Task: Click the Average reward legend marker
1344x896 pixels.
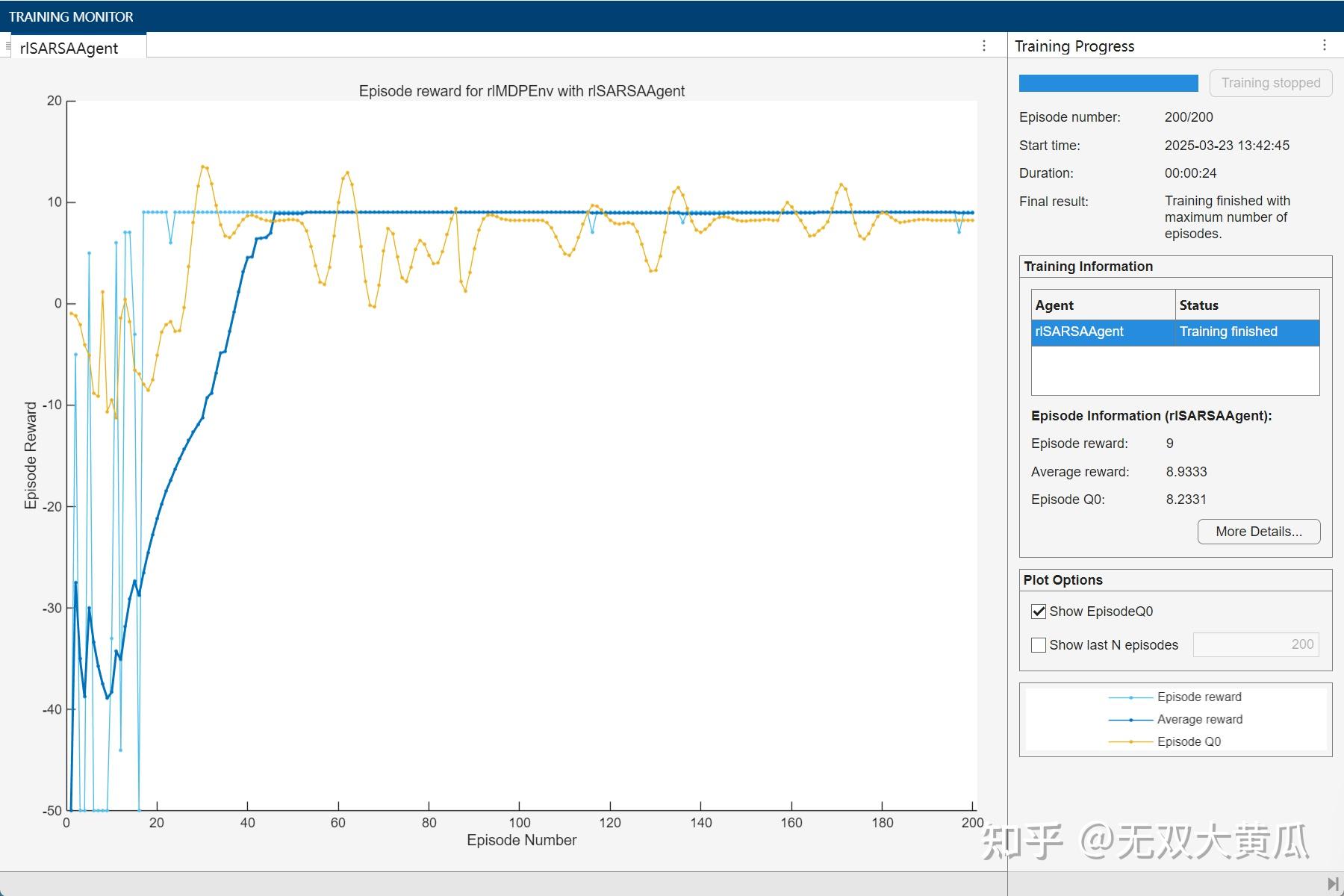Action: pyautogui.click(x=1132, y=719)
